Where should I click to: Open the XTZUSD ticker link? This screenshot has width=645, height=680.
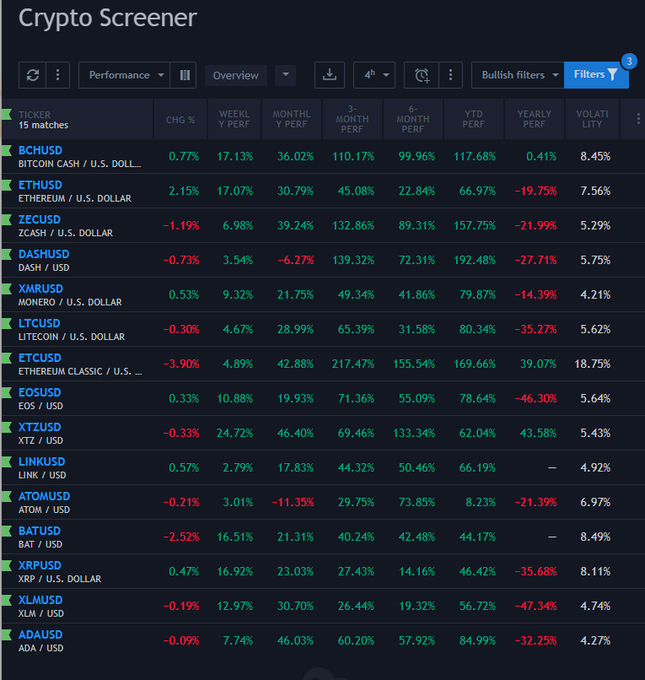tap(40, 427)
